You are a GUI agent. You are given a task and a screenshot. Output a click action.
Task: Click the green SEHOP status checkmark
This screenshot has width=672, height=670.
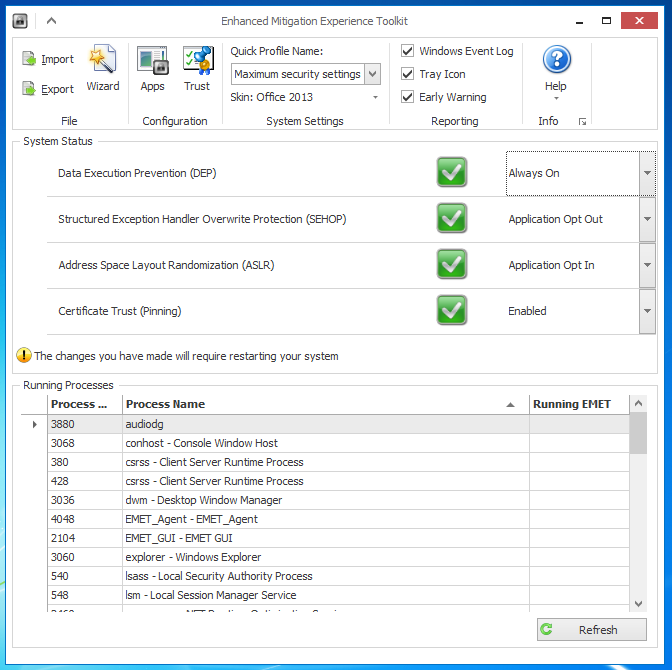click(x=452, y=218)
